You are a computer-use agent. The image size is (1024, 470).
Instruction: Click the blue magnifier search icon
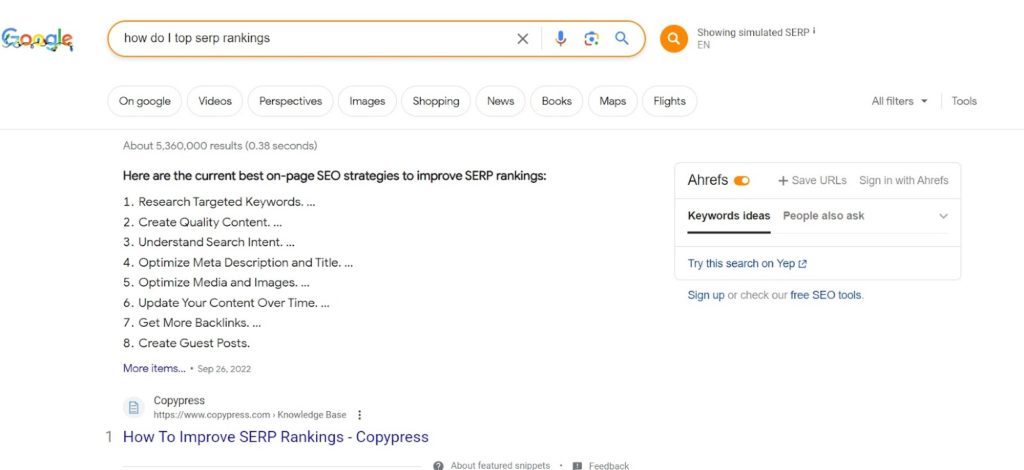[x=622, y=39]
